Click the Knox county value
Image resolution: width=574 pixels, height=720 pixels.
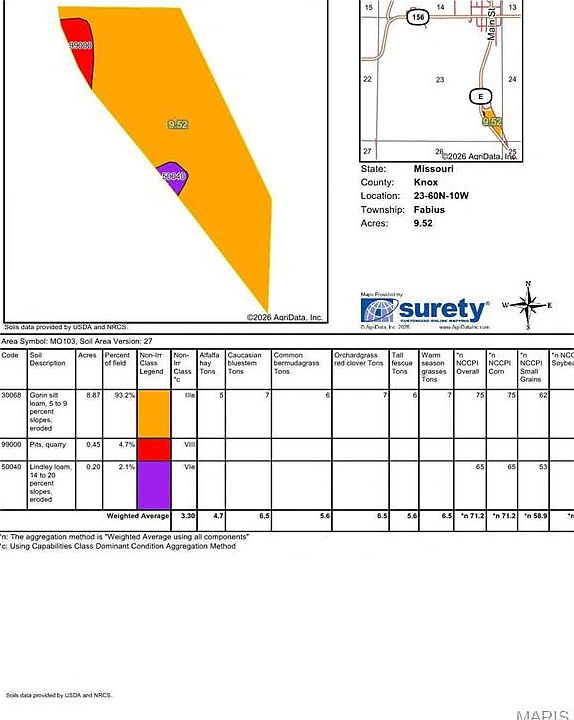click(426, 182)
